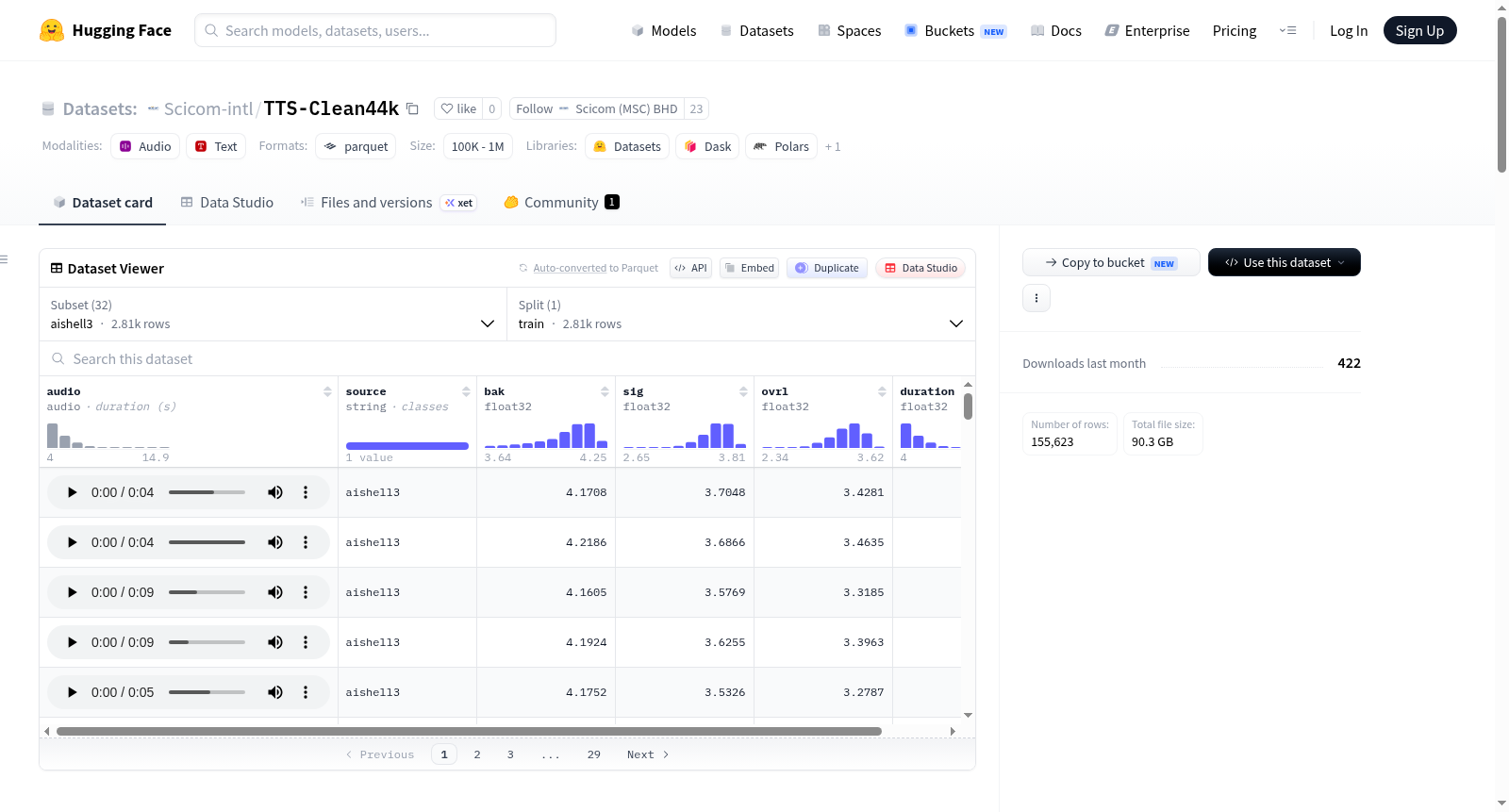Filter by the Audio modality tag
The width and height of the screenshot is (1509, 812).
(145, 146)
